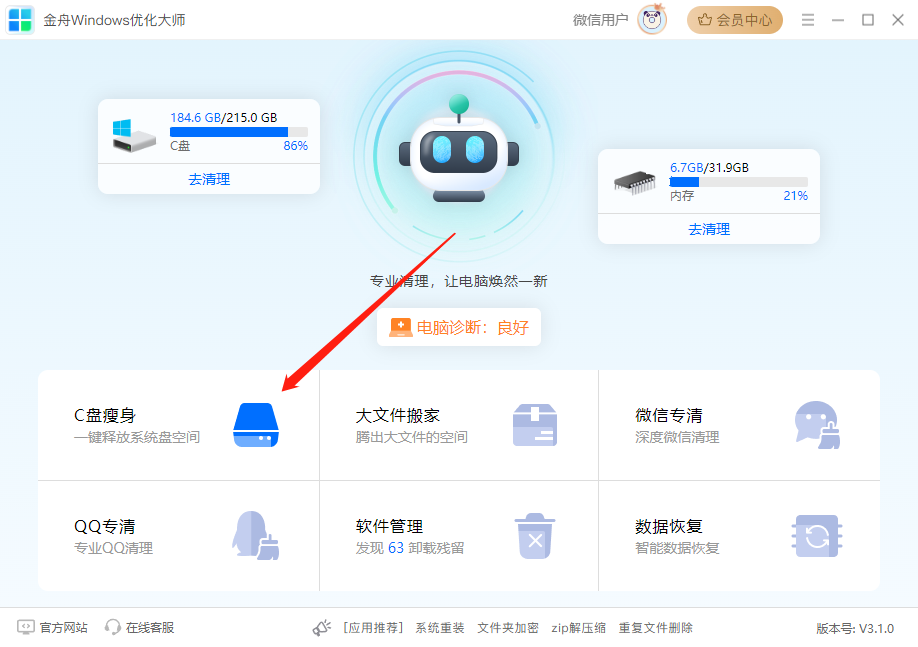Screen dimensions: 918x647
Task: Open the 官方网站 link
Action: point(63,628)
